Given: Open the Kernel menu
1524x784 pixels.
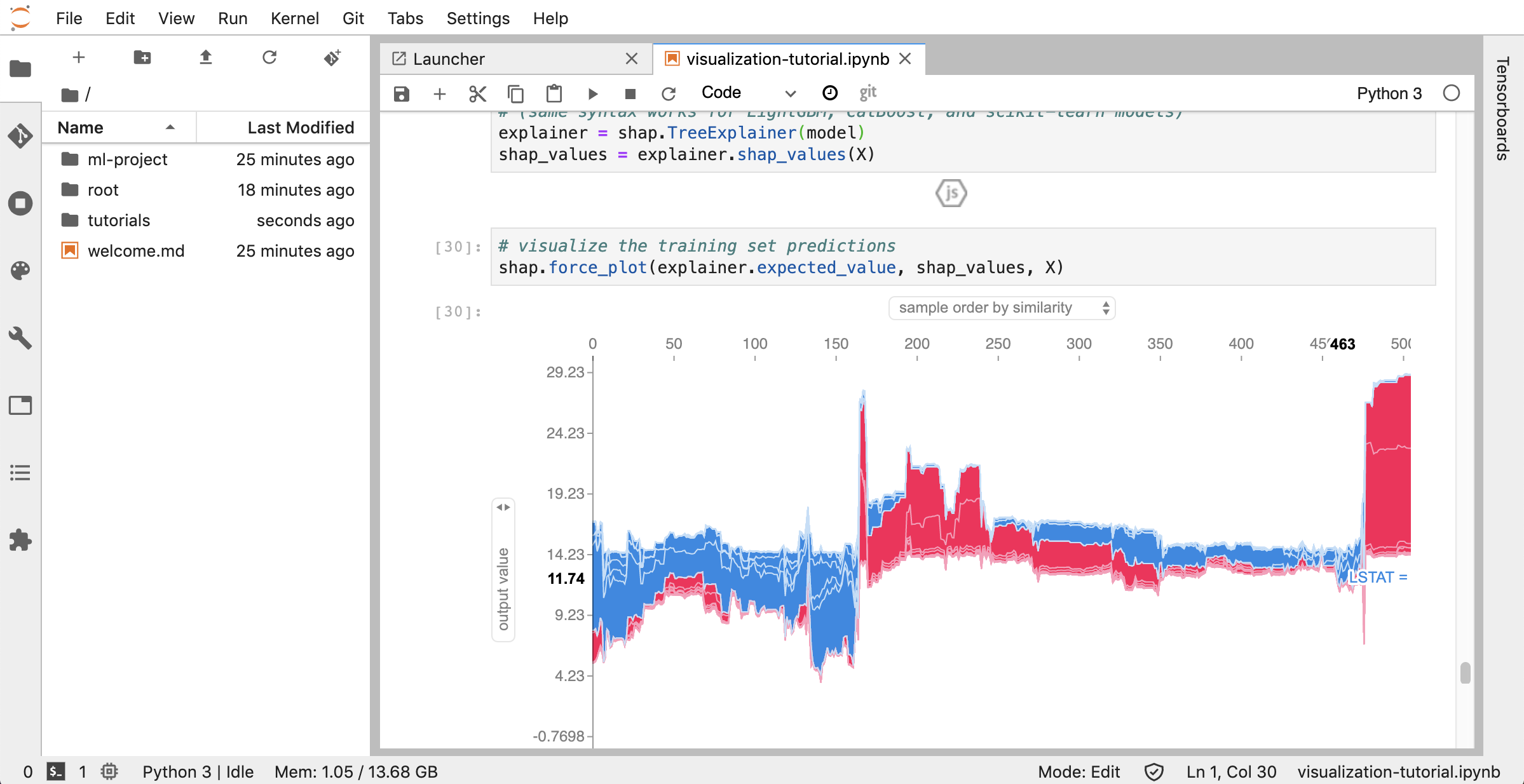Looking at the screenshot, I should click(294, 18).
